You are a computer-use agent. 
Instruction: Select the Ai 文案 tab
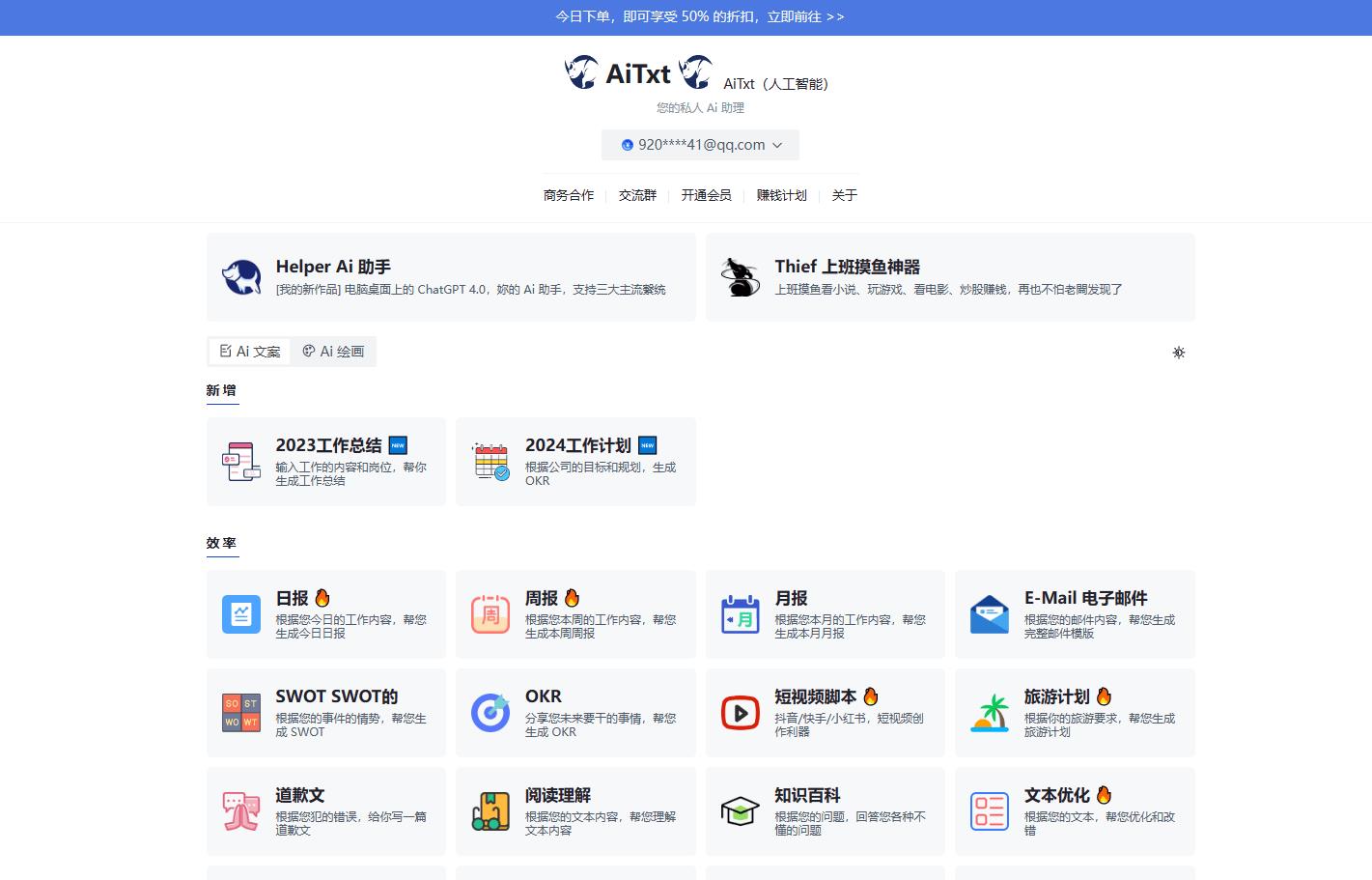click(250, 352)
